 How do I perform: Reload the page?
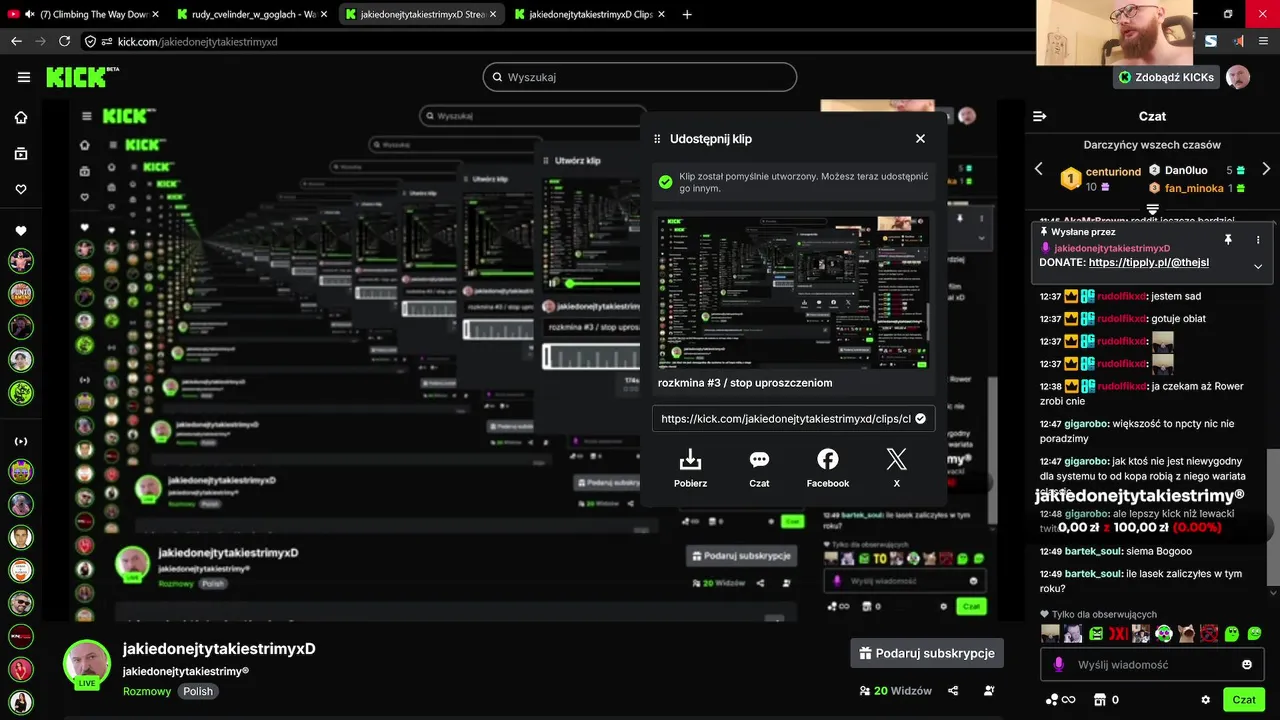[x=64, y=41]
